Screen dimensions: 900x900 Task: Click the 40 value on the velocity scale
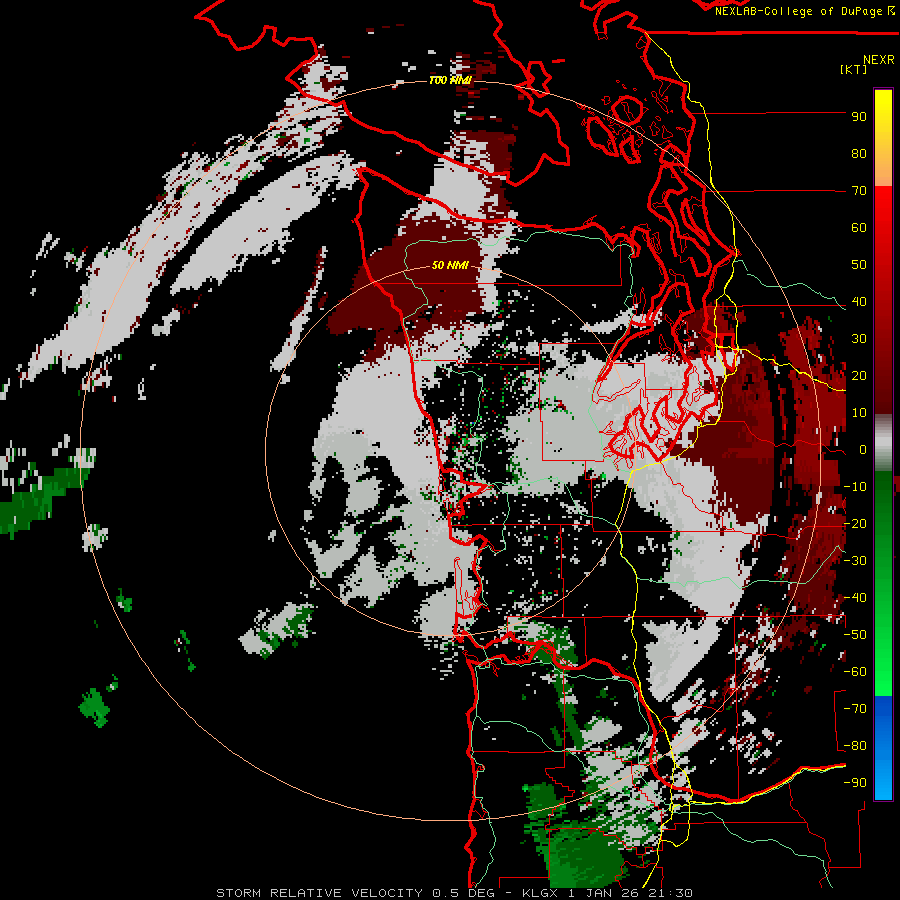click(859, 301)
